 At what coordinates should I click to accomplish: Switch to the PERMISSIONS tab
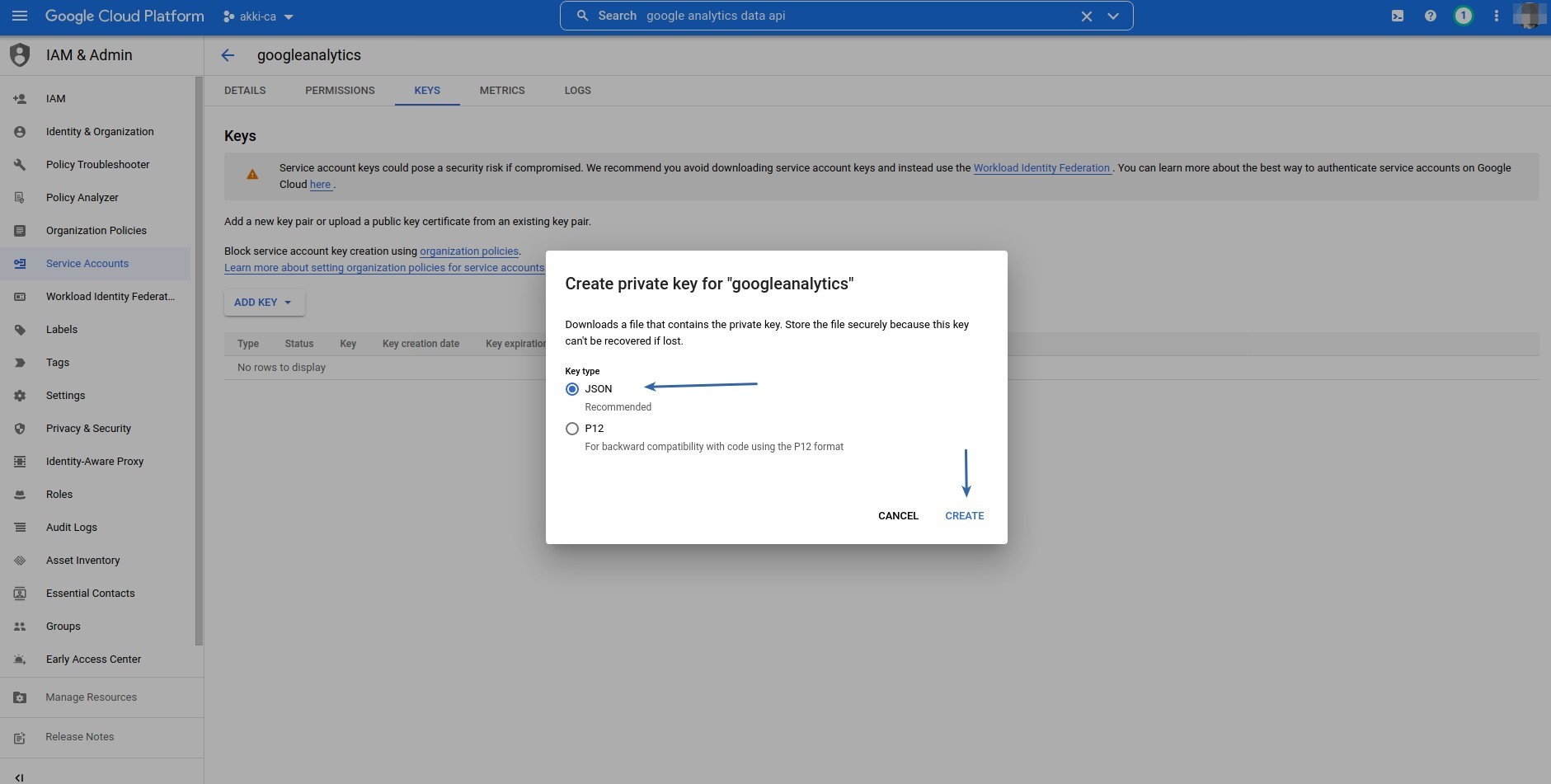tap(340, 91)
